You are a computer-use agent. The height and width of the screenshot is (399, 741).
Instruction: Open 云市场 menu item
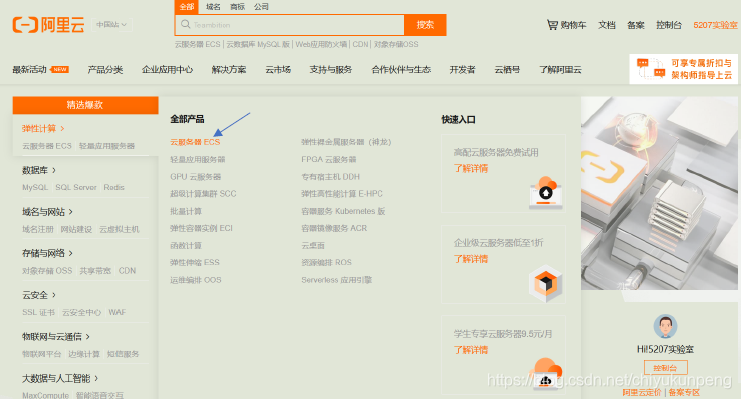[278, 69]
